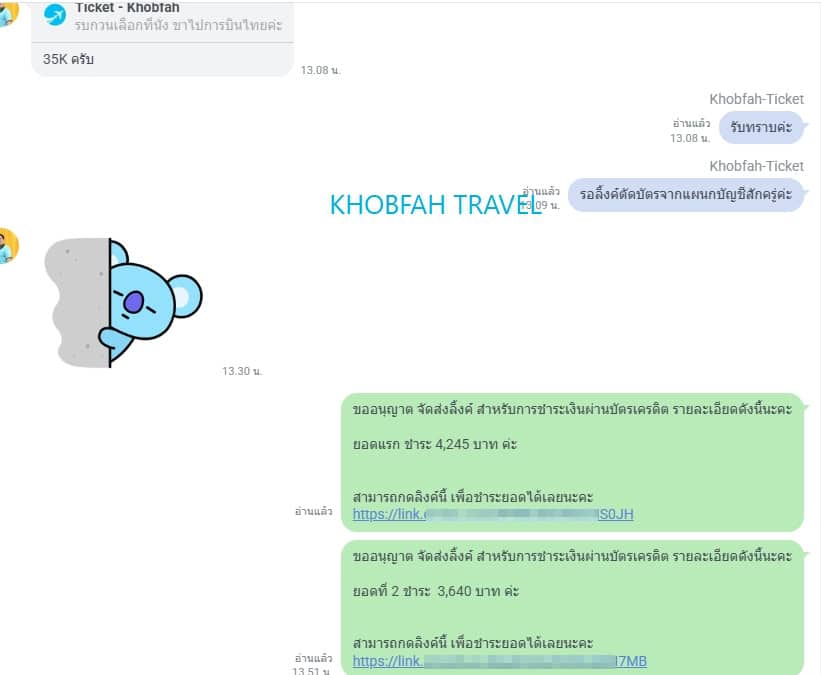Open the user avatar beside the koala sticker
The height and width of the screenshot is (675, 821).
(8, 246)
